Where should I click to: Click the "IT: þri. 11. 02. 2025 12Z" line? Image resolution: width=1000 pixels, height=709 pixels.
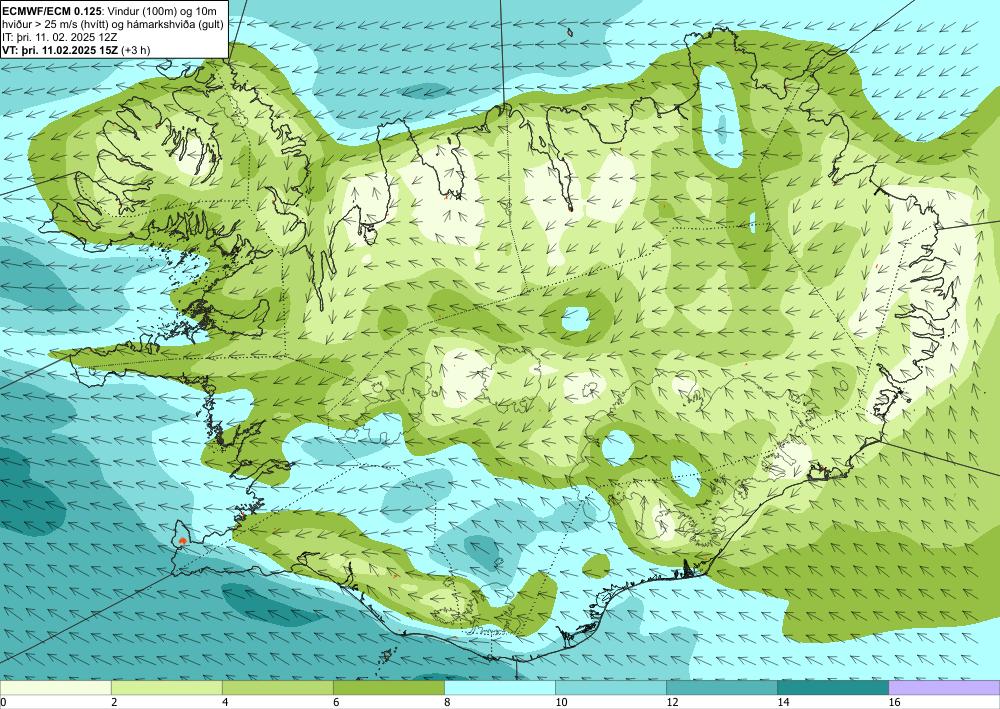pos(59,36)
